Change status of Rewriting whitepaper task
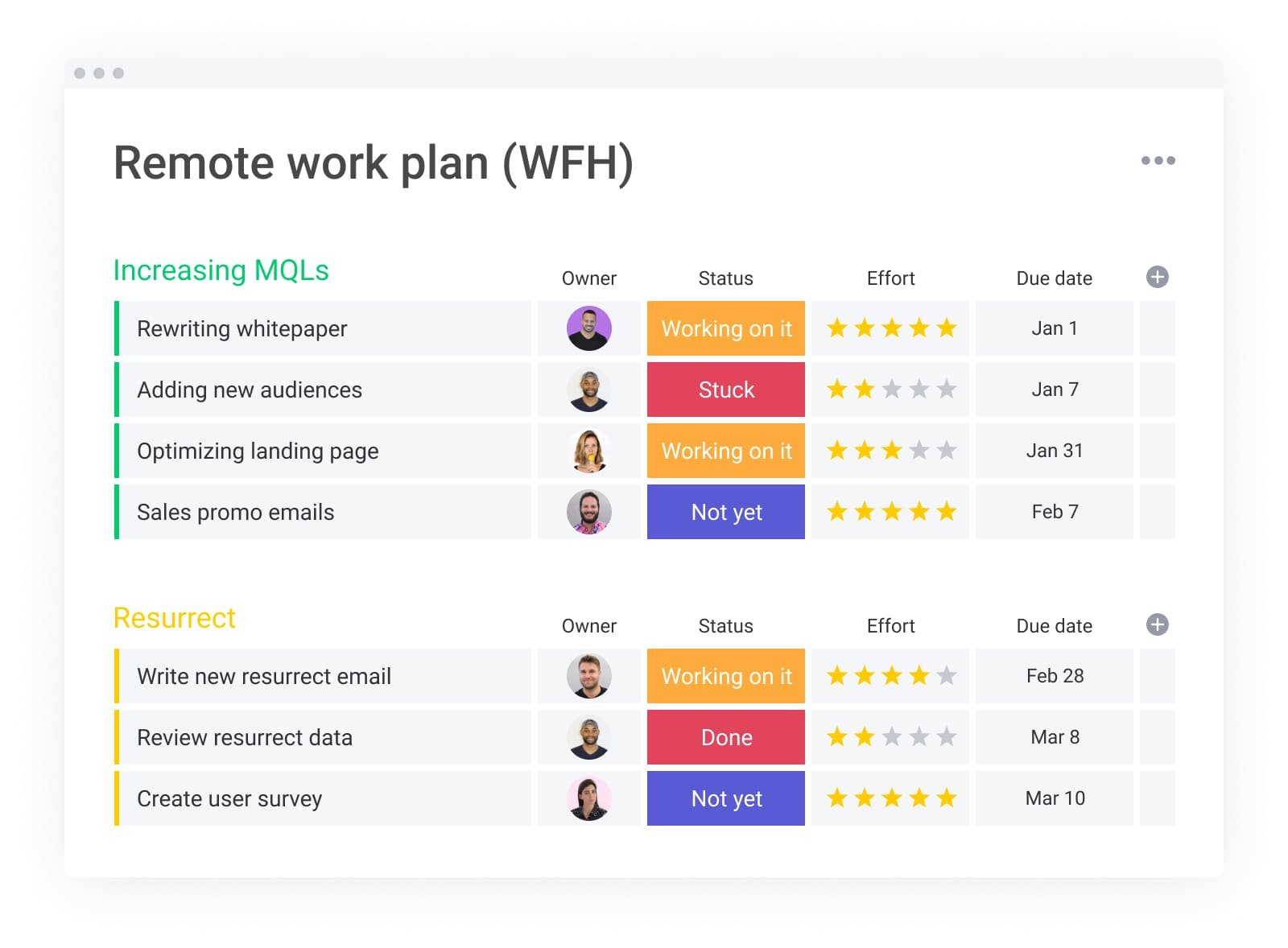This screenshot has width=1288, height=948. pos(725,328)
